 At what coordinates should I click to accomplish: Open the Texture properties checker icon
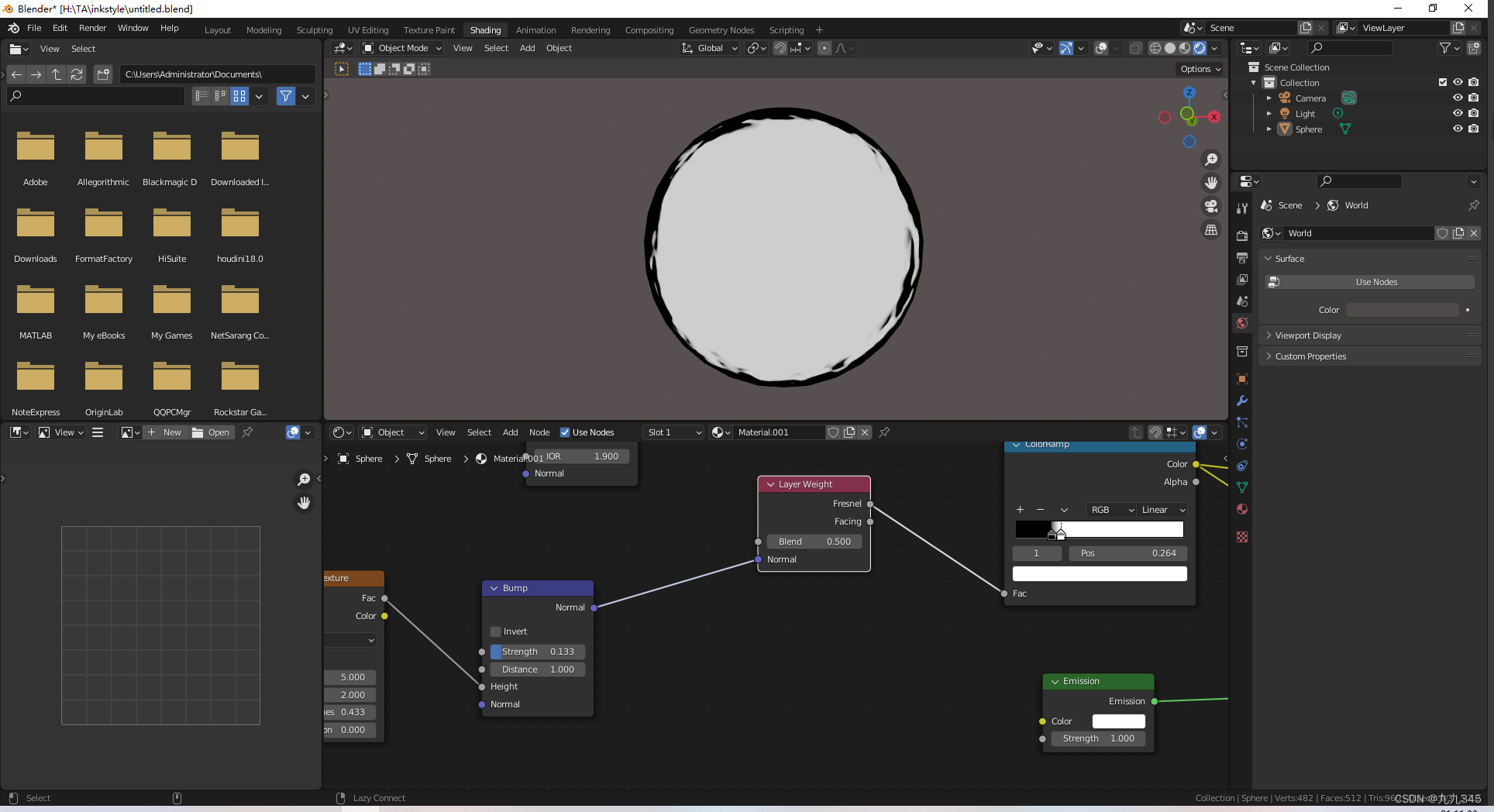(x=1242, y=537)
